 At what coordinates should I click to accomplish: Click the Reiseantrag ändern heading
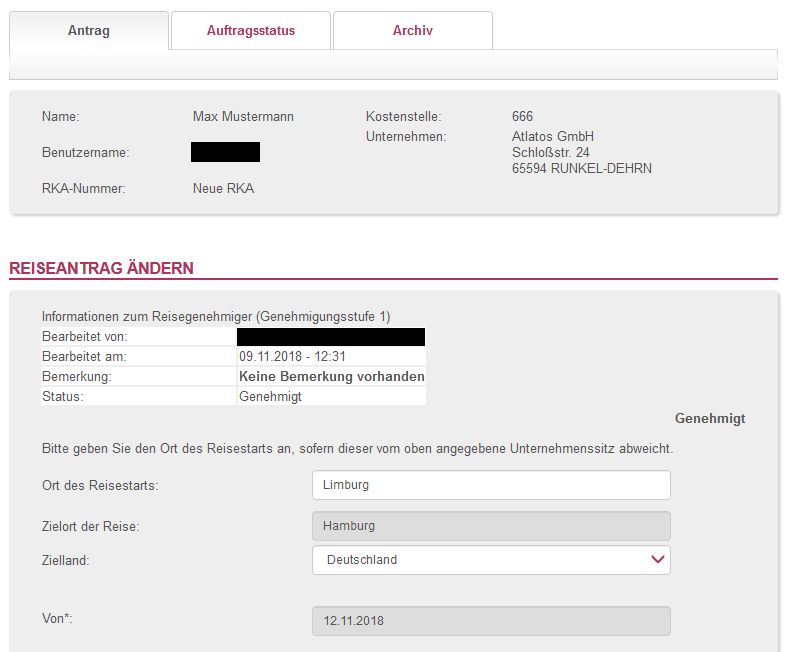pyautogui.click(x=101, y=268)
